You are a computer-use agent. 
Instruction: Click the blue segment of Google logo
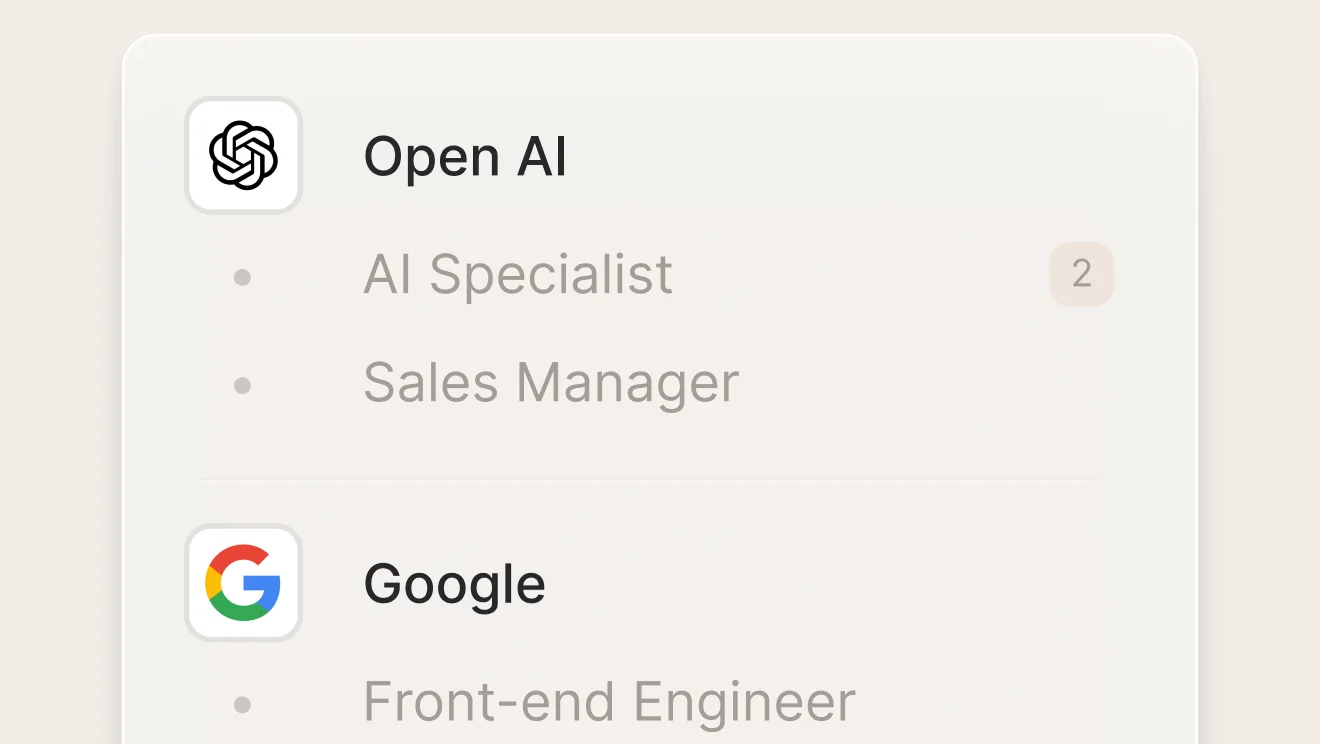(x=267, y=589)
